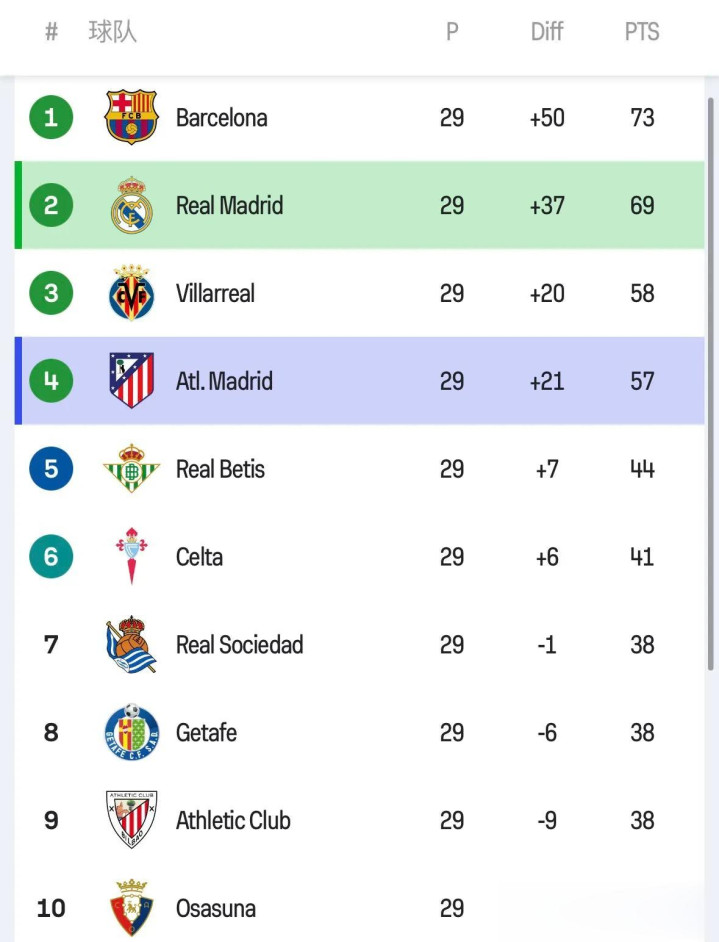Select the Villarreal team name

tap(215, 294)
